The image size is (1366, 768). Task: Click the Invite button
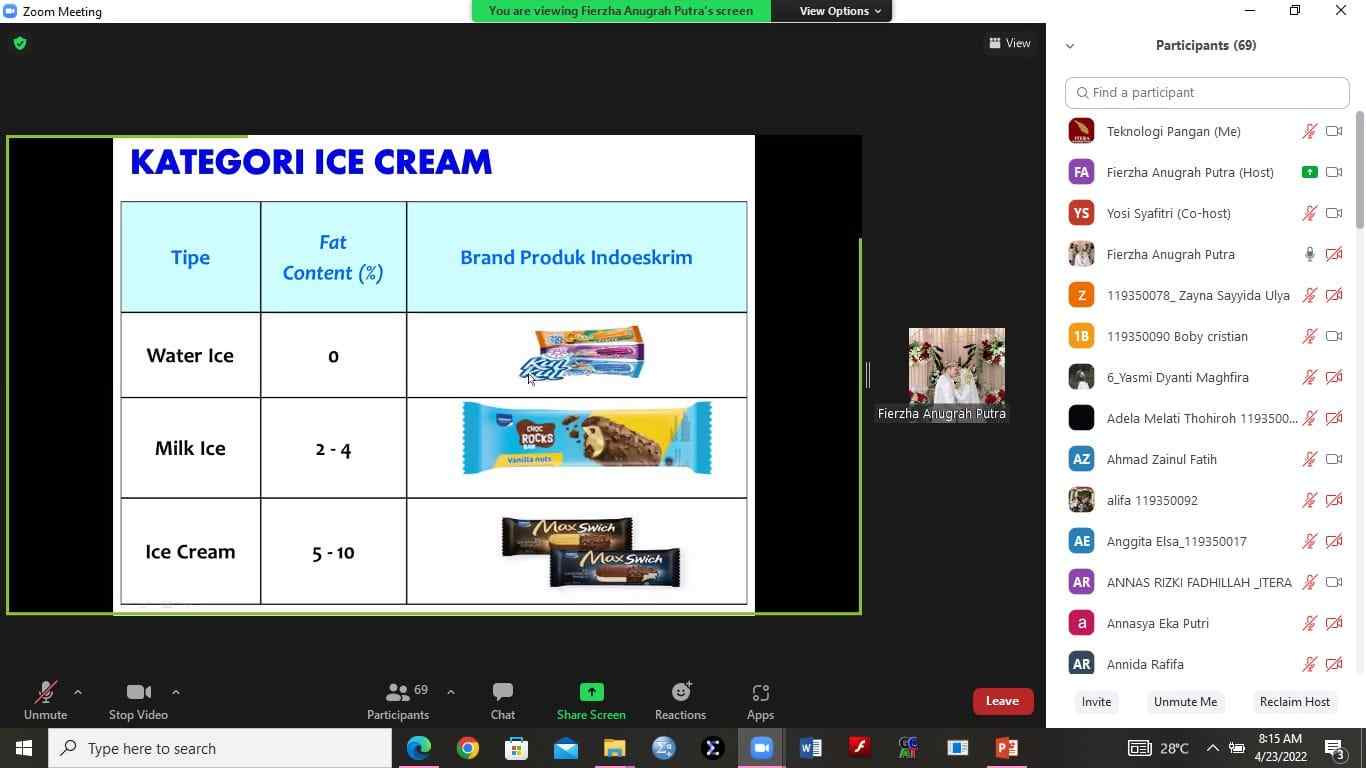coord(1096,701)
